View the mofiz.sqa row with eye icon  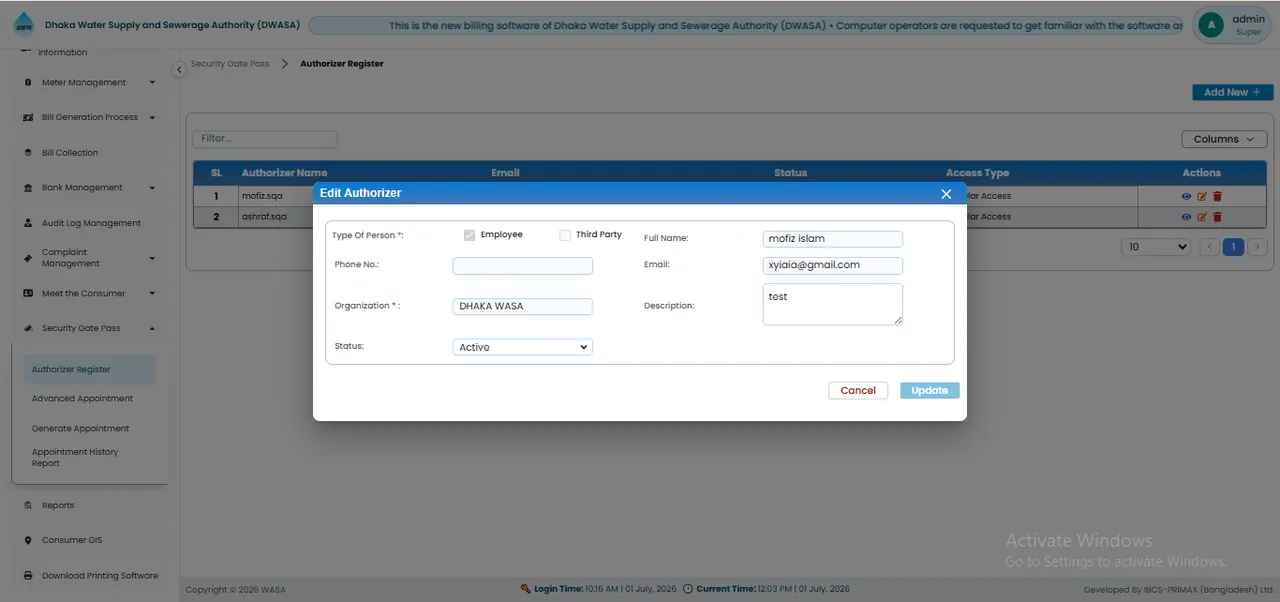1187,197
